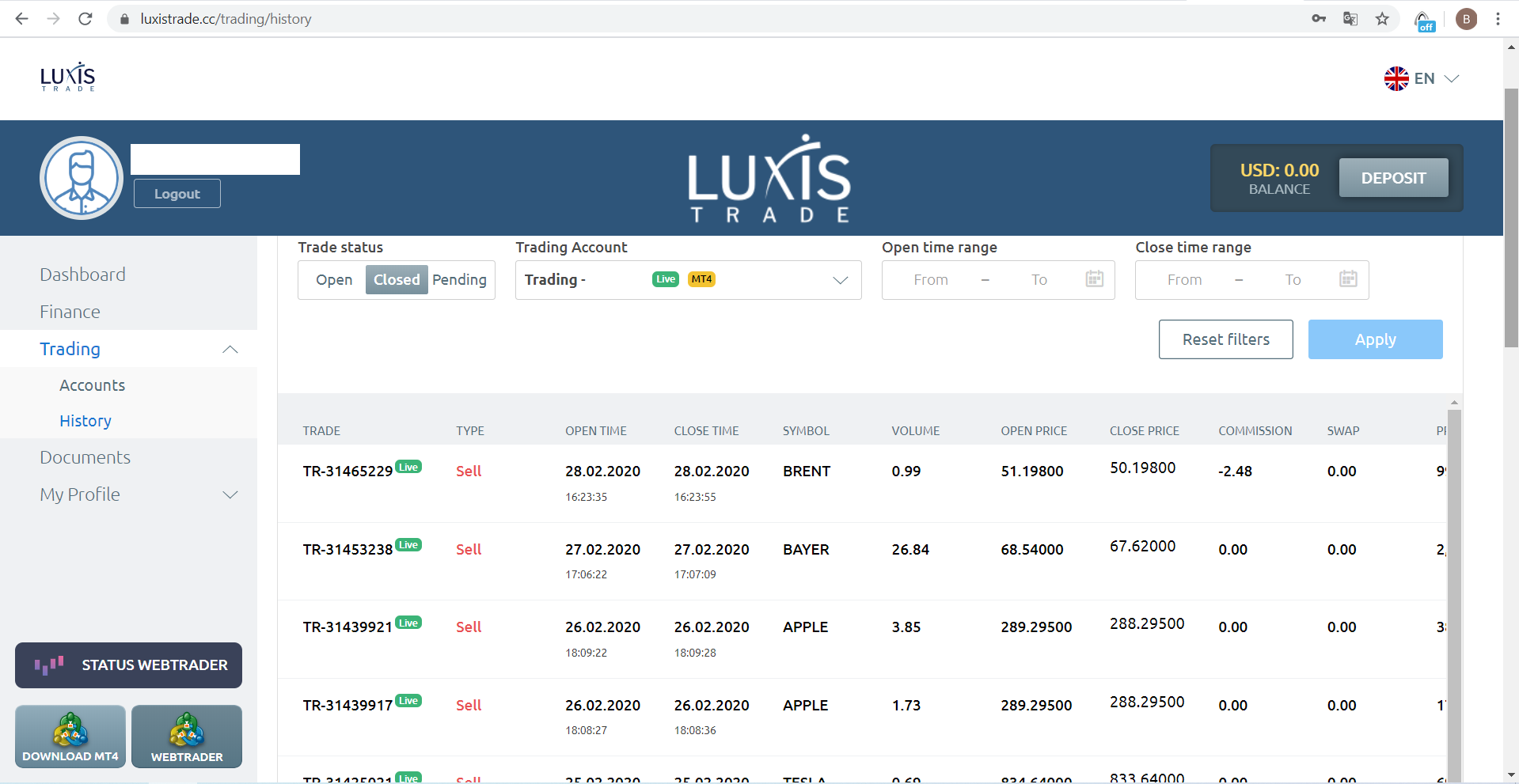Open saved password key icon
The width and height of the screenshot is (1519, 784).
(x=1319, y=18)
